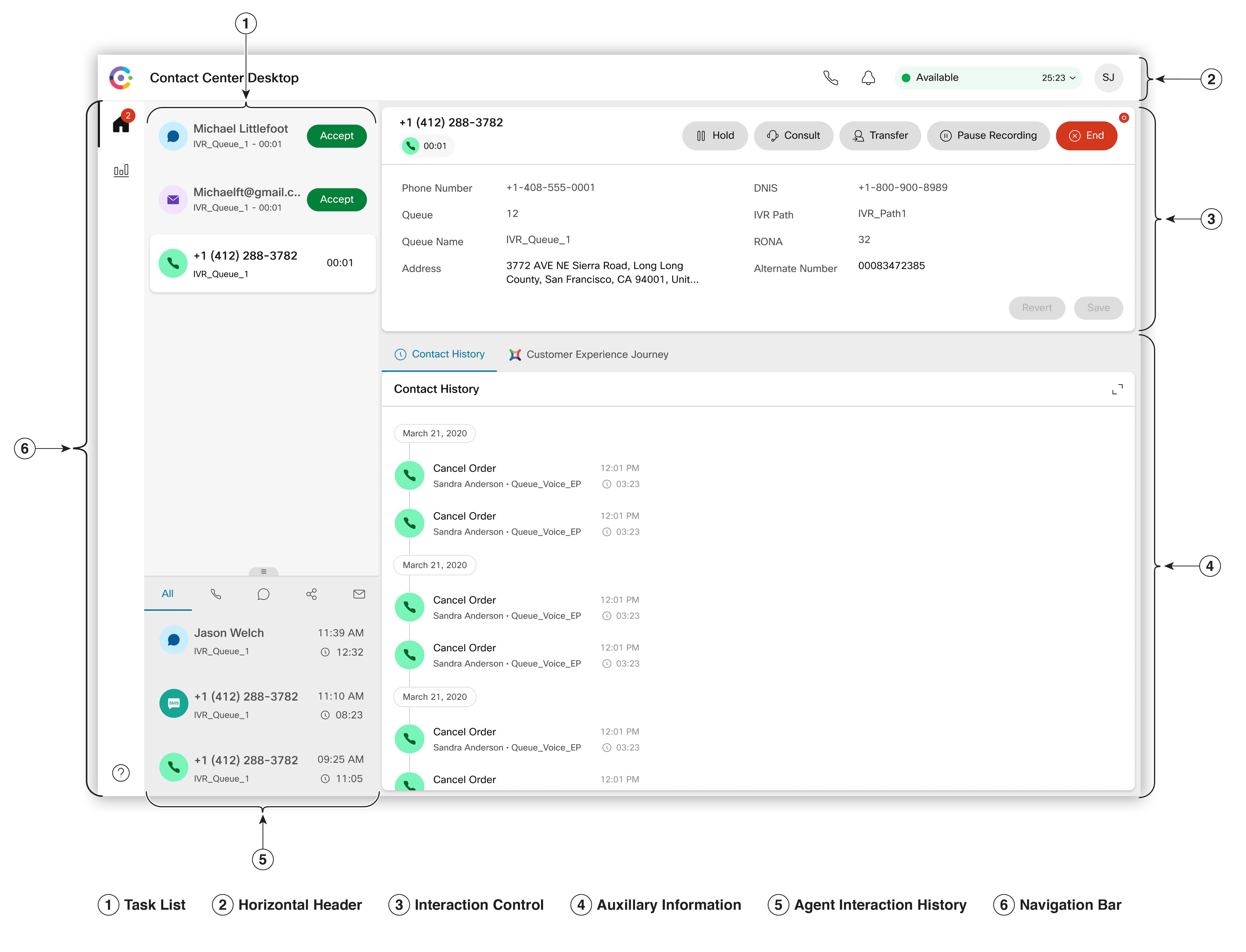Filter interaction history by the email icon
The image size is (1246, 952).
(359, 594)
